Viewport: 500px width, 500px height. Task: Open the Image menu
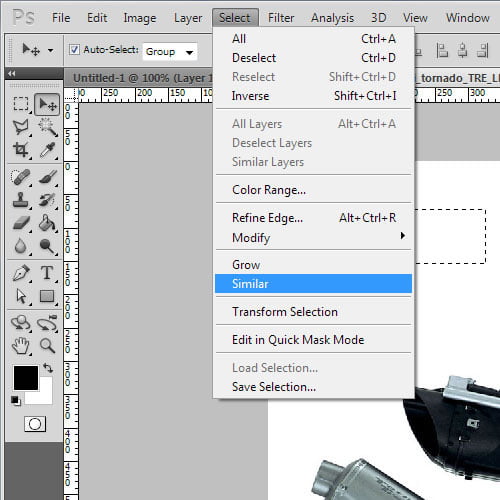coord(140,18)
